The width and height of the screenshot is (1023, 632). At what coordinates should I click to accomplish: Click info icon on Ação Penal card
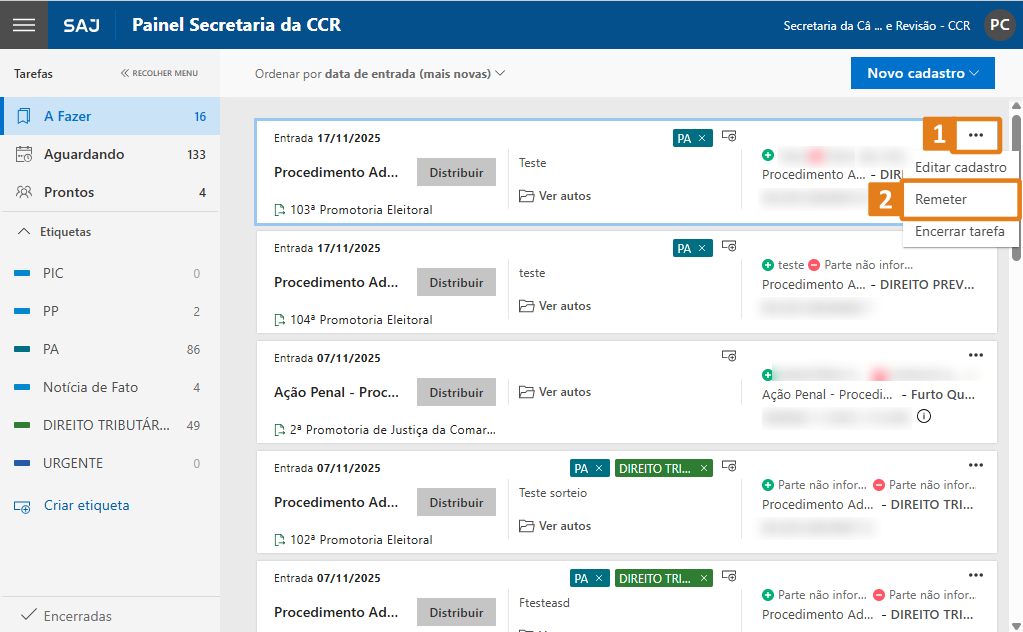point(924,416)
